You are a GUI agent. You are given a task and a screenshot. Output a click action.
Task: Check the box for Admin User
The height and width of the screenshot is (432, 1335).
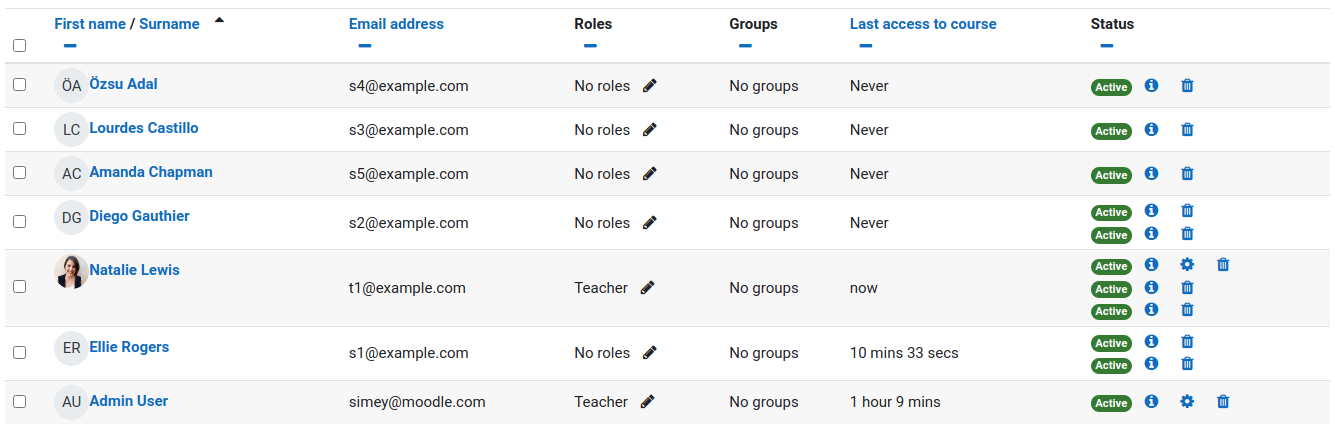click(19, 401)
